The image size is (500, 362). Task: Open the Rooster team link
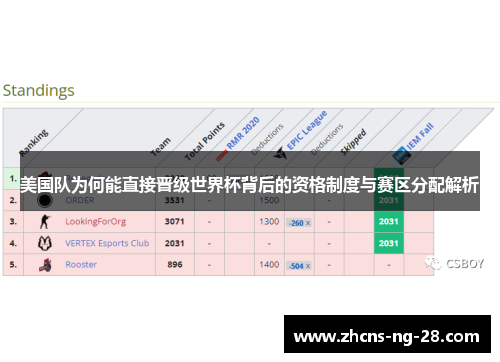point(81,265)
